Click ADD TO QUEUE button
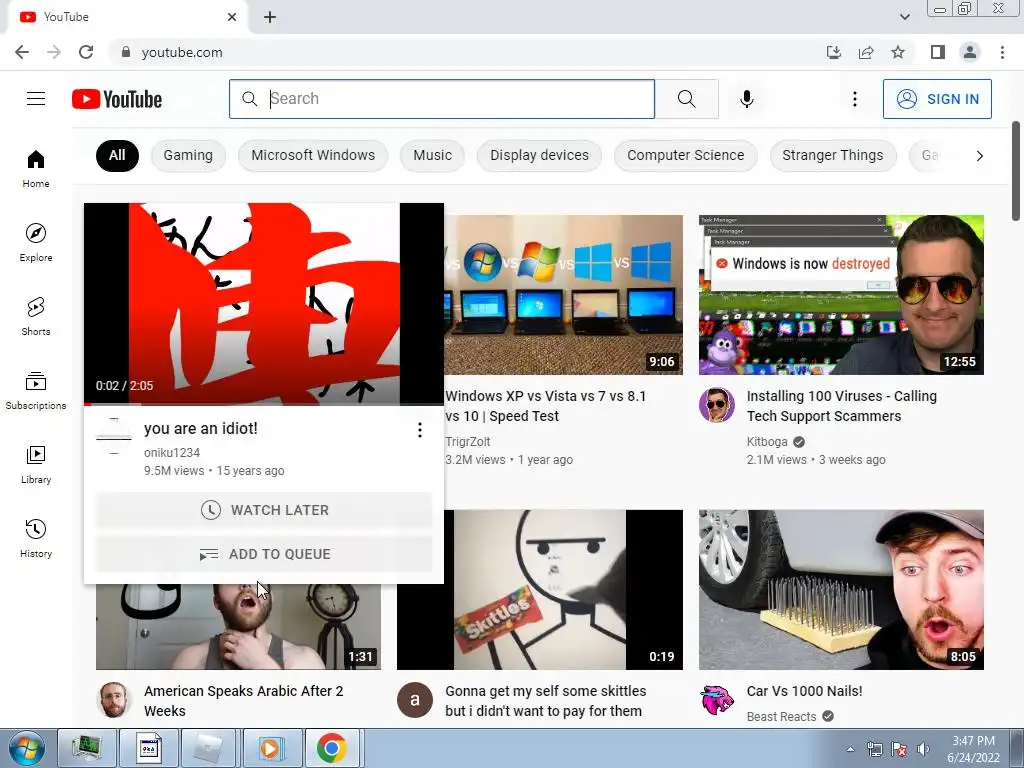Viewport: 1024px width, 768px height. click(x=264, y=554)
